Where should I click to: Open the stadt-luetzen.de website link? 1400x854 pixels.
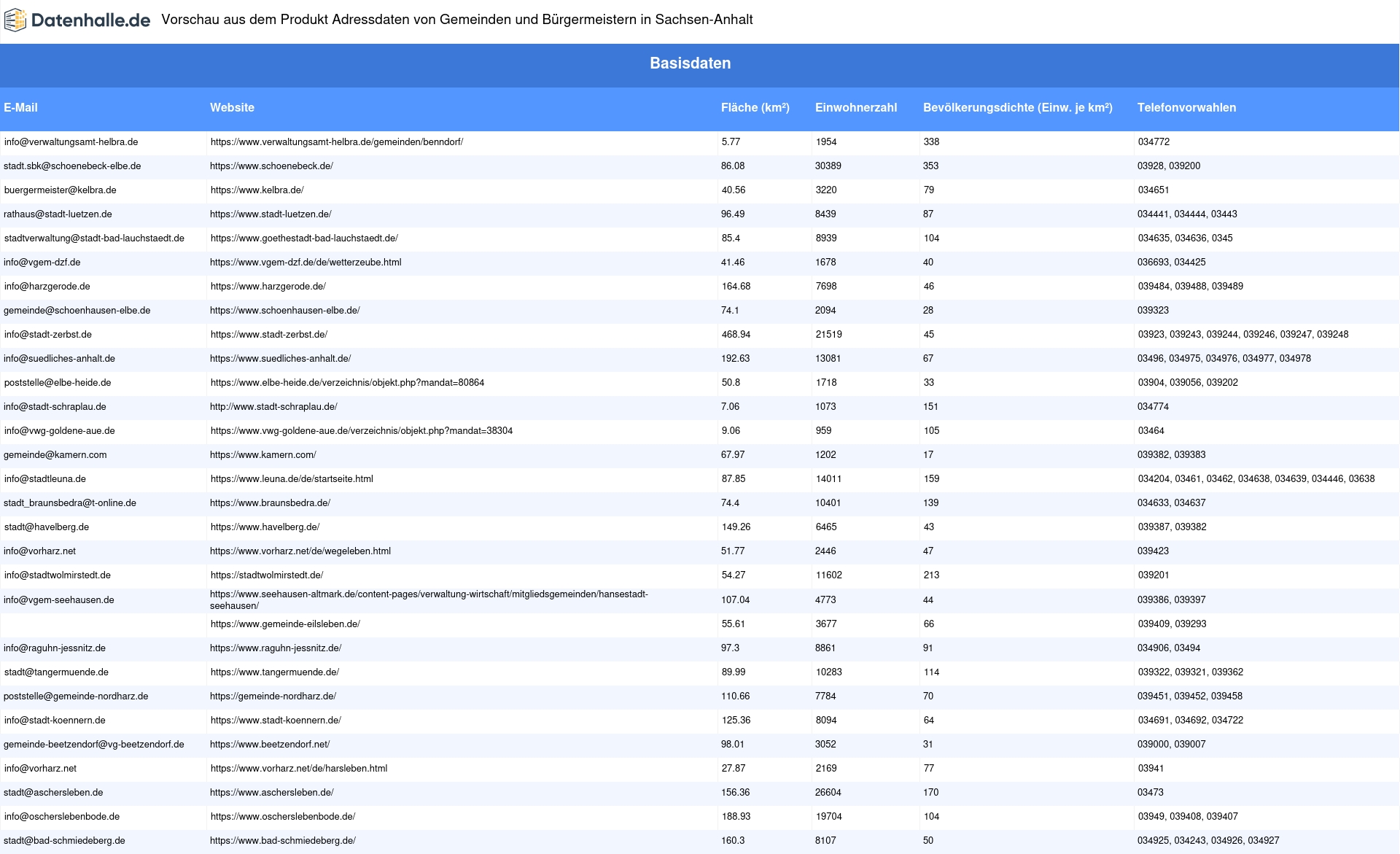(x=271, y=214)
